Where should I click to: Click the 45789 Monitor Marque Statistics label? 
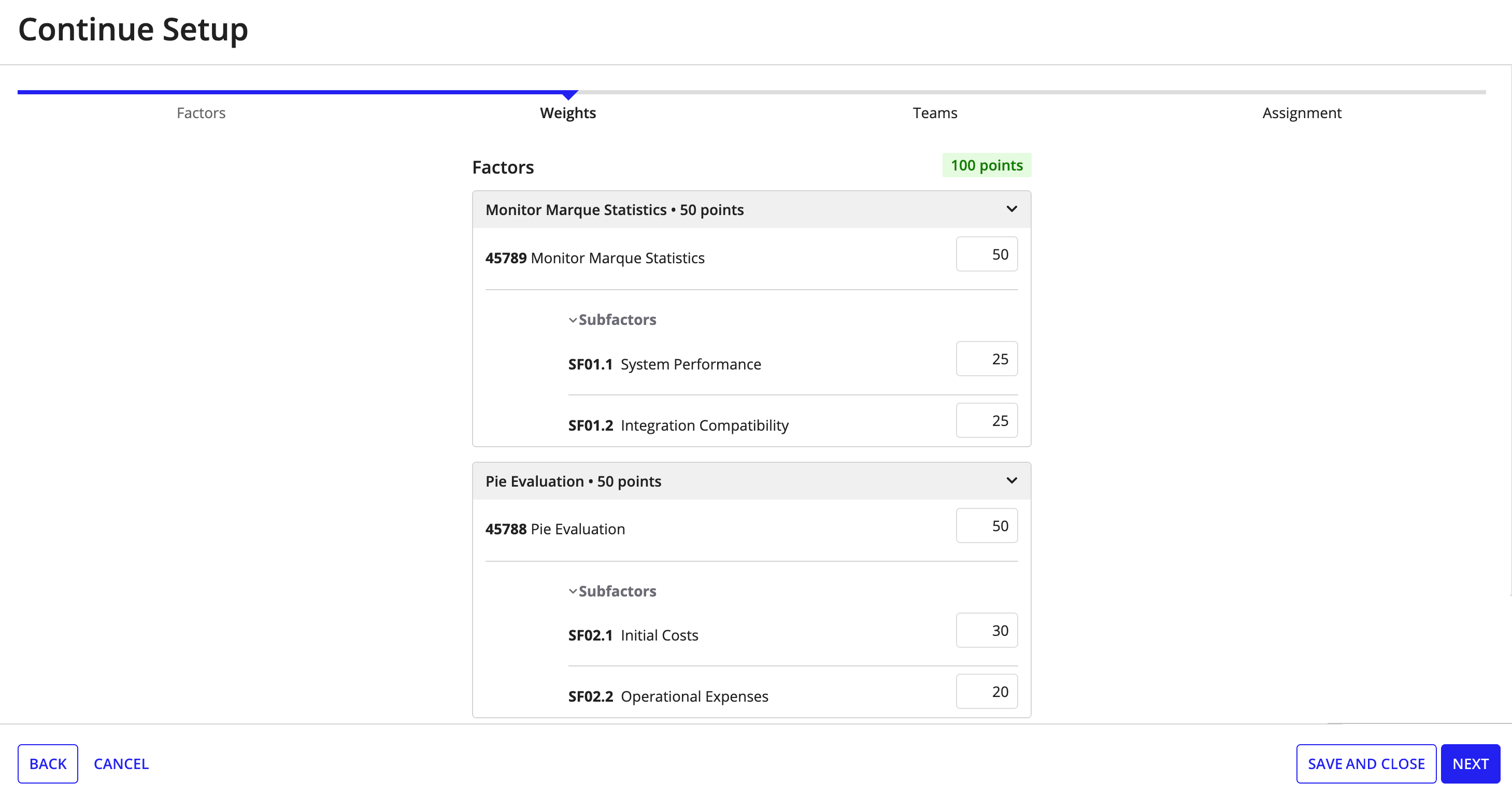pyautogui.click(x=594, y=258)
